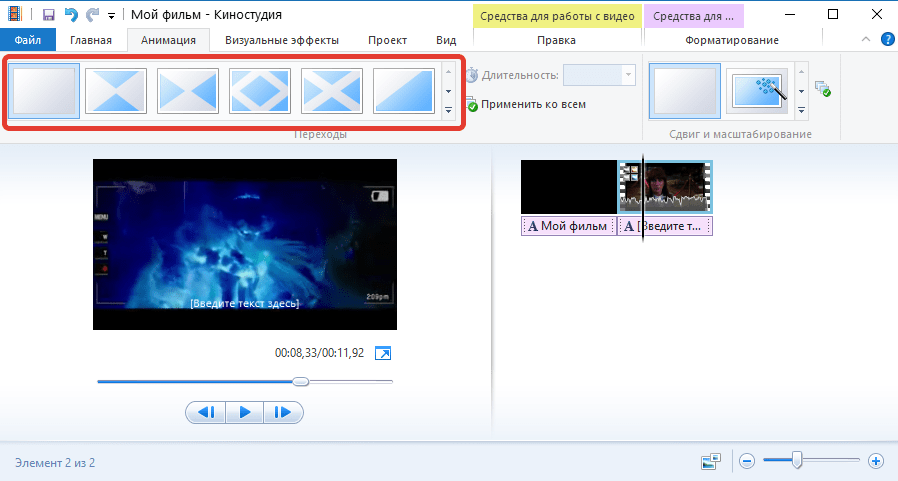Switch to the Анимация tab
Viewport: 898px width, 481px height.
coord(168,40)
